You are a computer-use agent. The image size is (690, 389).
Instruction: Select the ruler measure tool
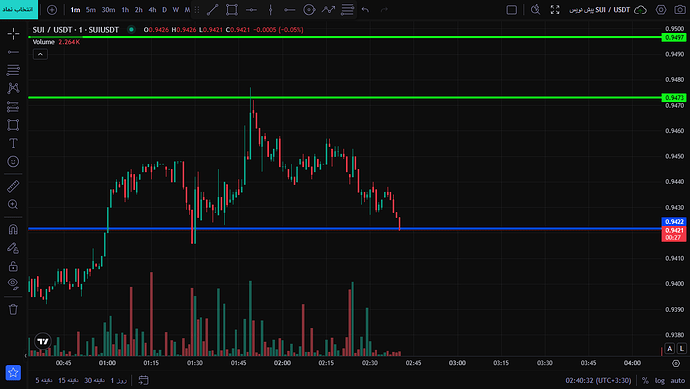(13, 186)
